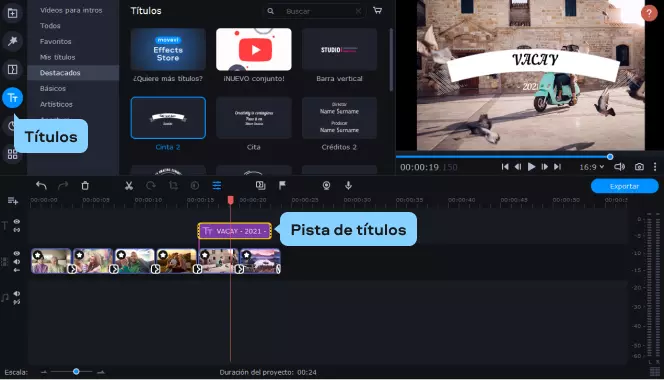Image resolution: width=664 pixels, height=380 pixels.
Task: Open the clip properties sliders icon
Action: point(217,186)
